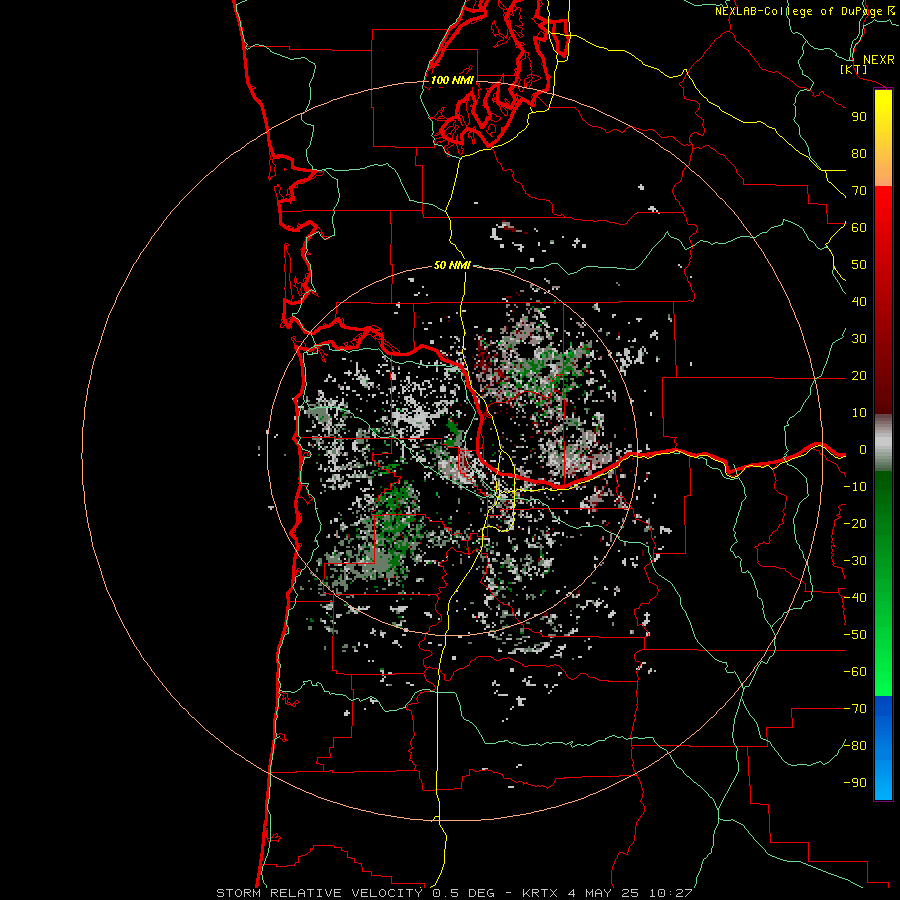Click the -50 label on the velocity scale
Image resolution: width=900 pixels, height=900 pixels.
855,635
